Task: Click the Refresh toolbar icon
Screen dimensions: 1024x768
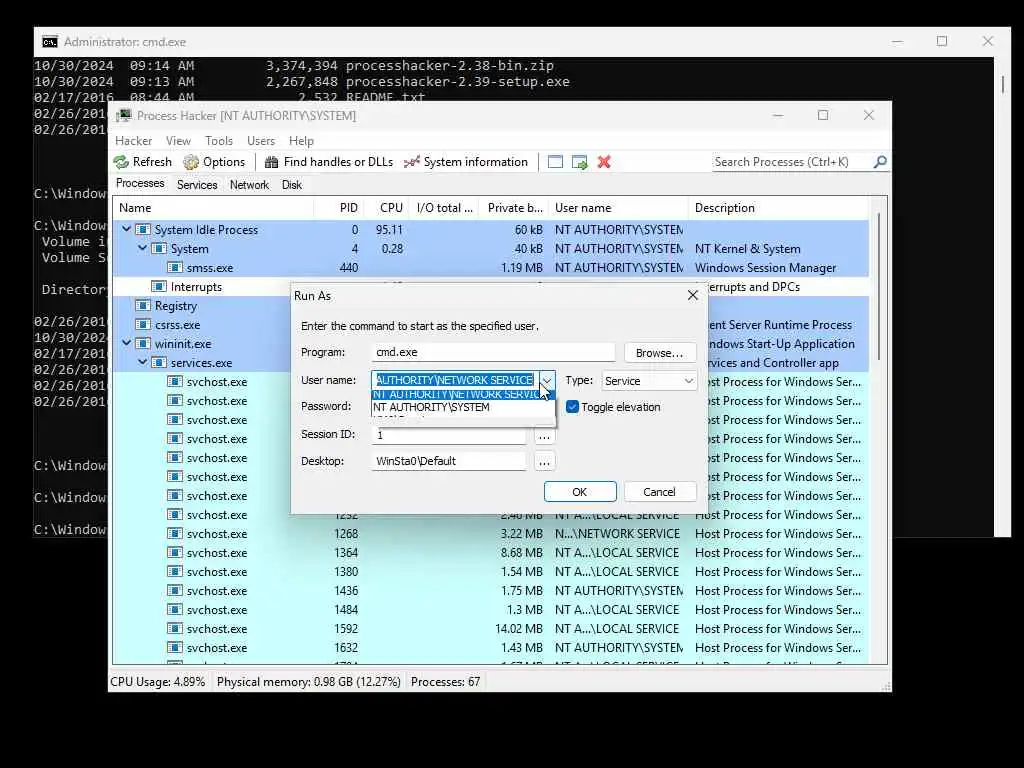Action: [x=121, y=162]
